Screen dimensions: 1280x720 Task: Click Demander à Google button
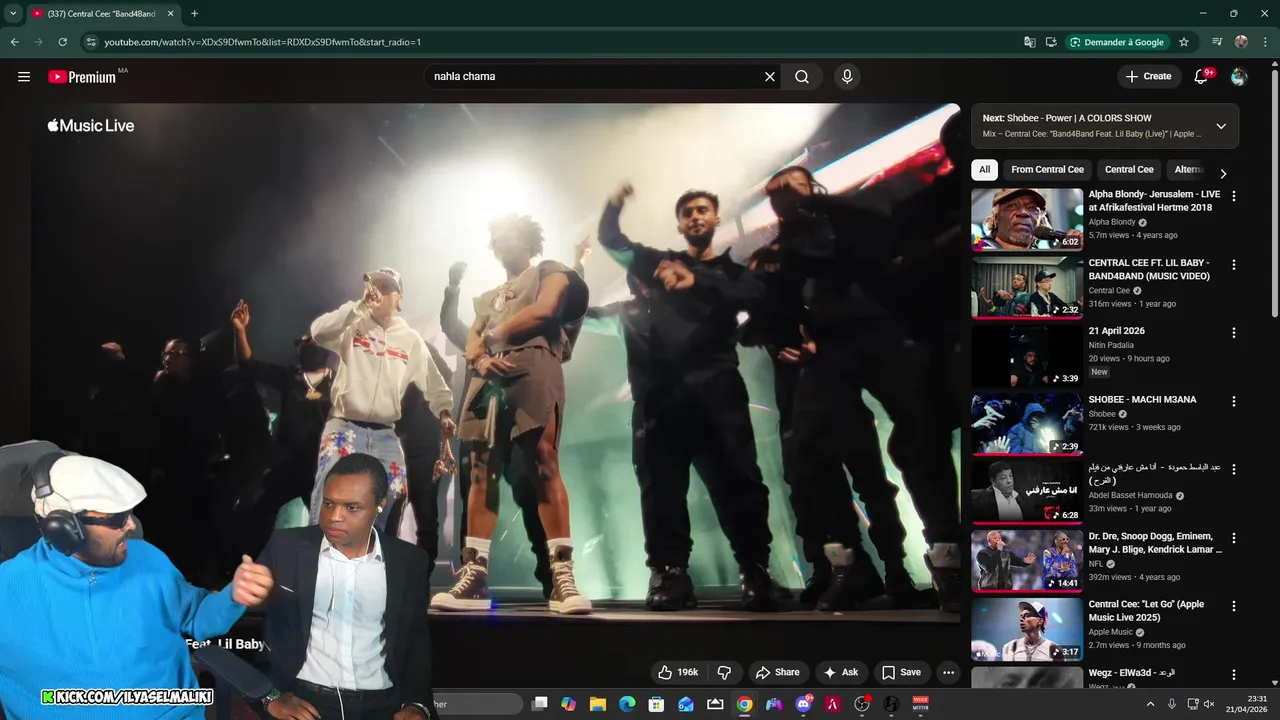click(x=1117, y=42)
